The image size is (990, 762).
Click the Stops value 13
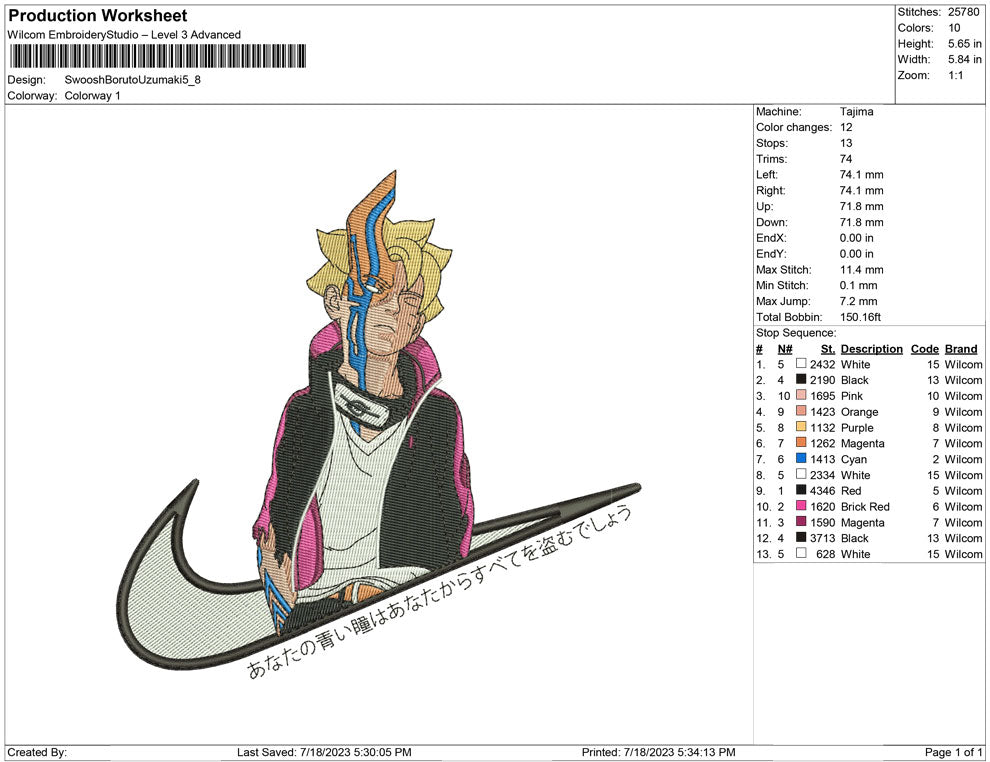846,143
